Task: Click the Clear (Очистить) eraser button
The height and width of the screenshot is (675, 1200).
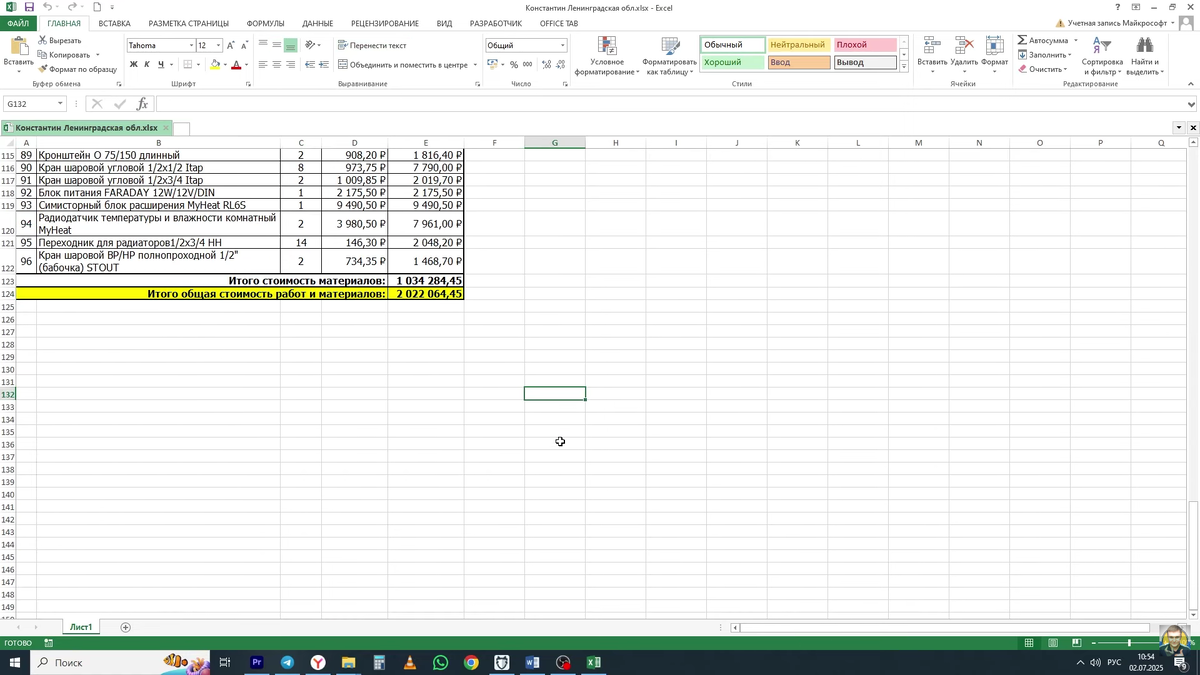Action: (1042, 69)
